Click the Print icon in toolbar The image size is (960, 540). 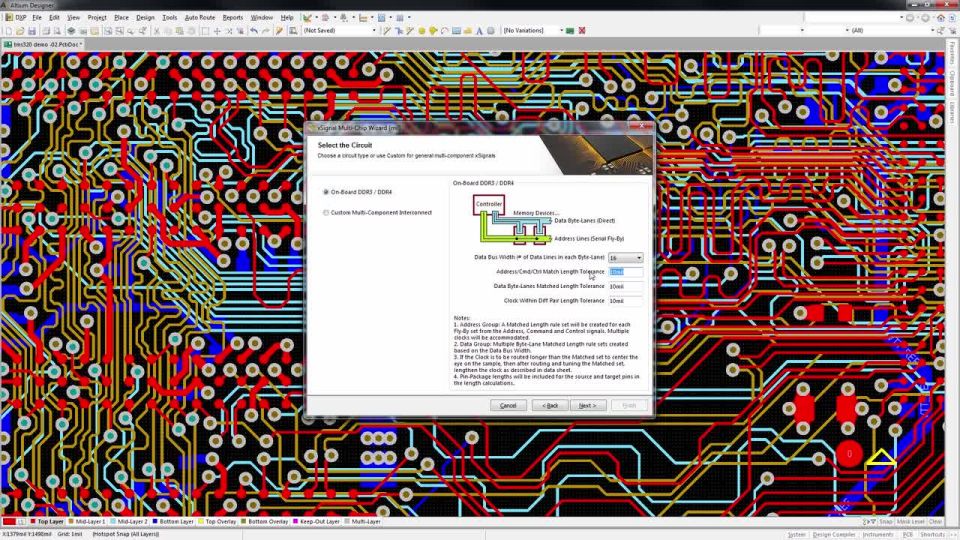[46, 31]
